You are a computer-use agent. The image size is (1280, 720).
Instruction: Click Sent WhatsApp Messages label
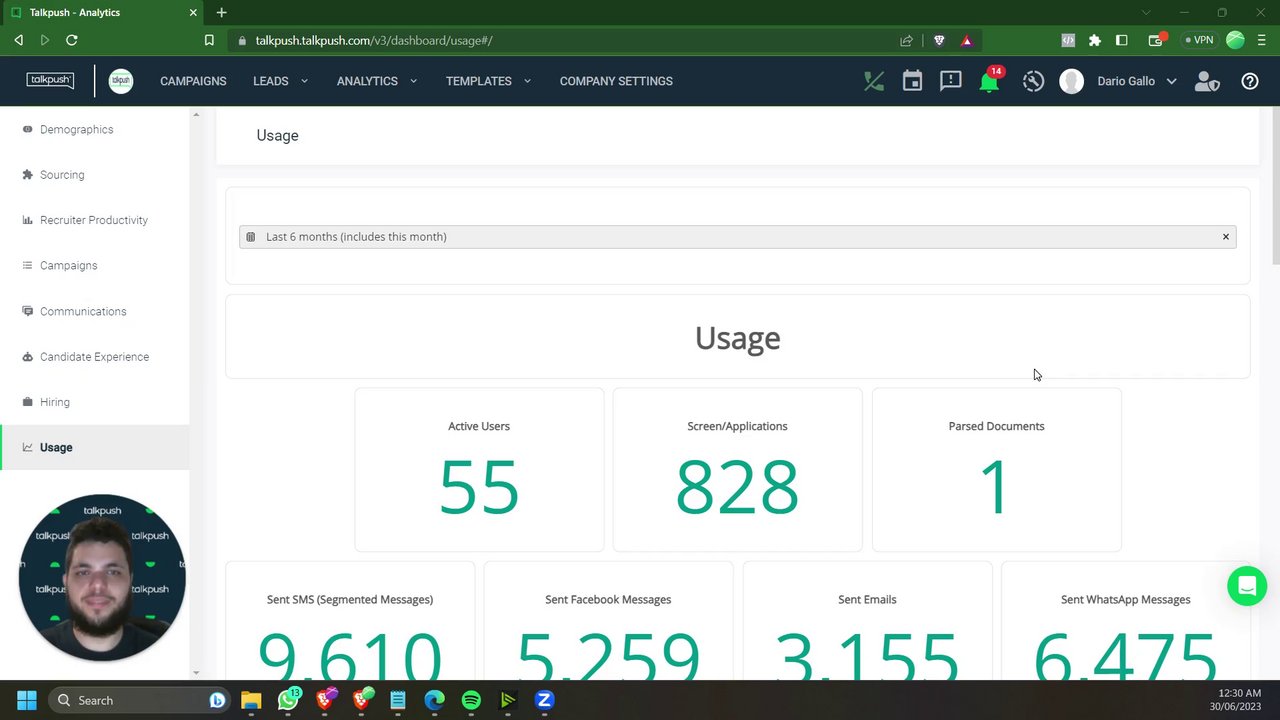(1126, 600)
